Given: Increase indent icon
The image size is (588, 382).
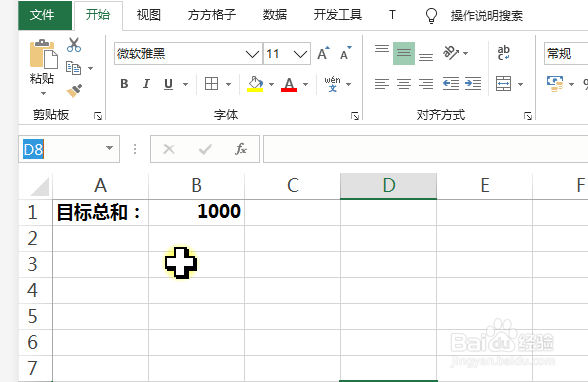Looking at the screenshot, I should (x=473, y=84).
